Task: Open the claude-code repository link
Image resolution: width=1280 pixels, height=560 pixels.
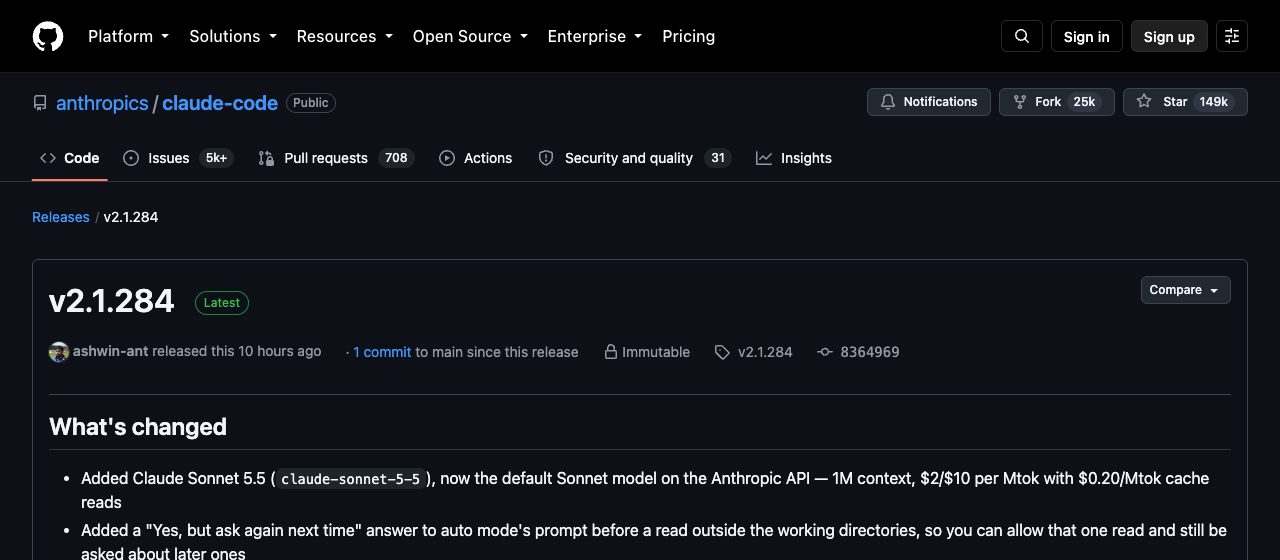Action: click(x=220, y=103)
